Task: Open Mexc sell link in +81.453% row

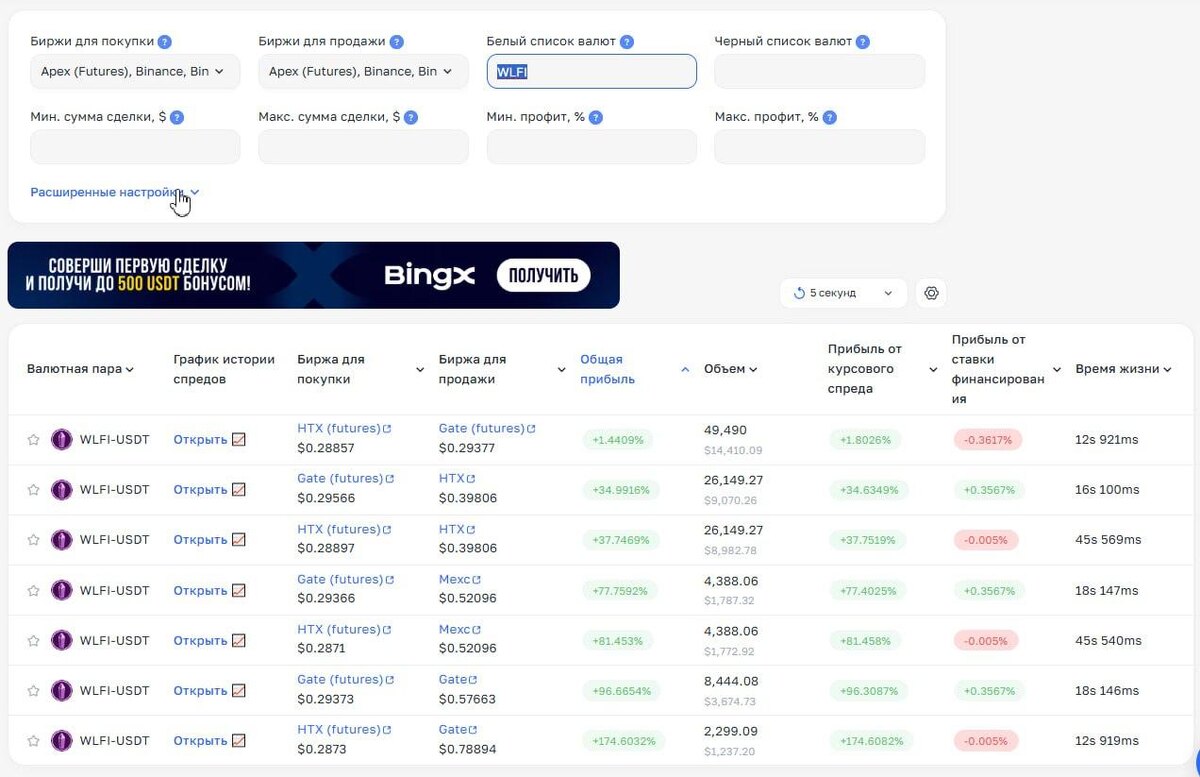Action: pos(460,630)
